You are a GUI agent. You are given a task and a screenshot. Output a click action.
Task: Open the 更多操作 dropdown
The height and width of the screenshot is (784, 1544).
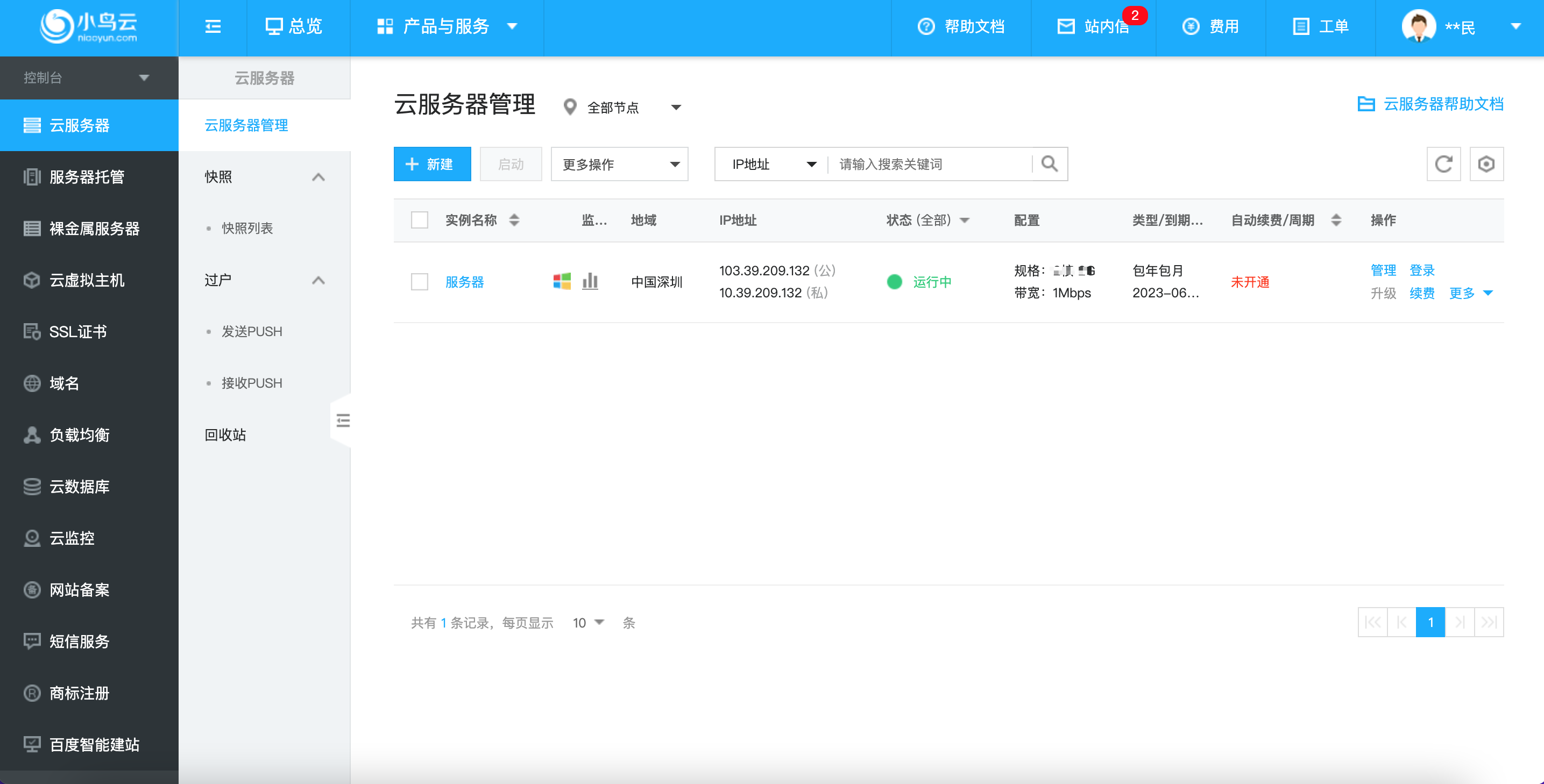point(619,163)
